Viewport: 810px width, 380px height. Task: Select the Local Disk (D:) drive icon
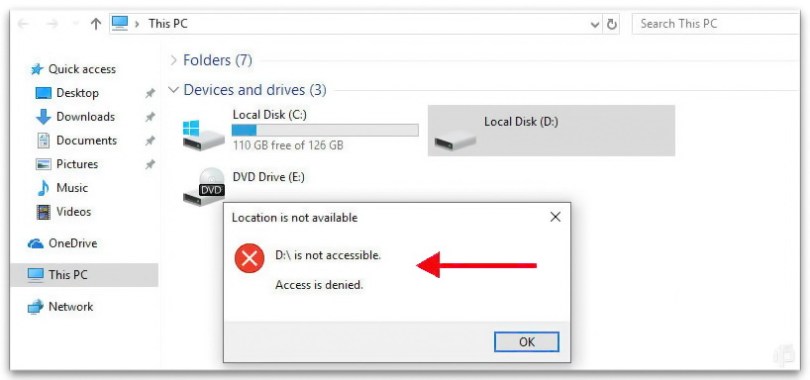tap(455, 140)
